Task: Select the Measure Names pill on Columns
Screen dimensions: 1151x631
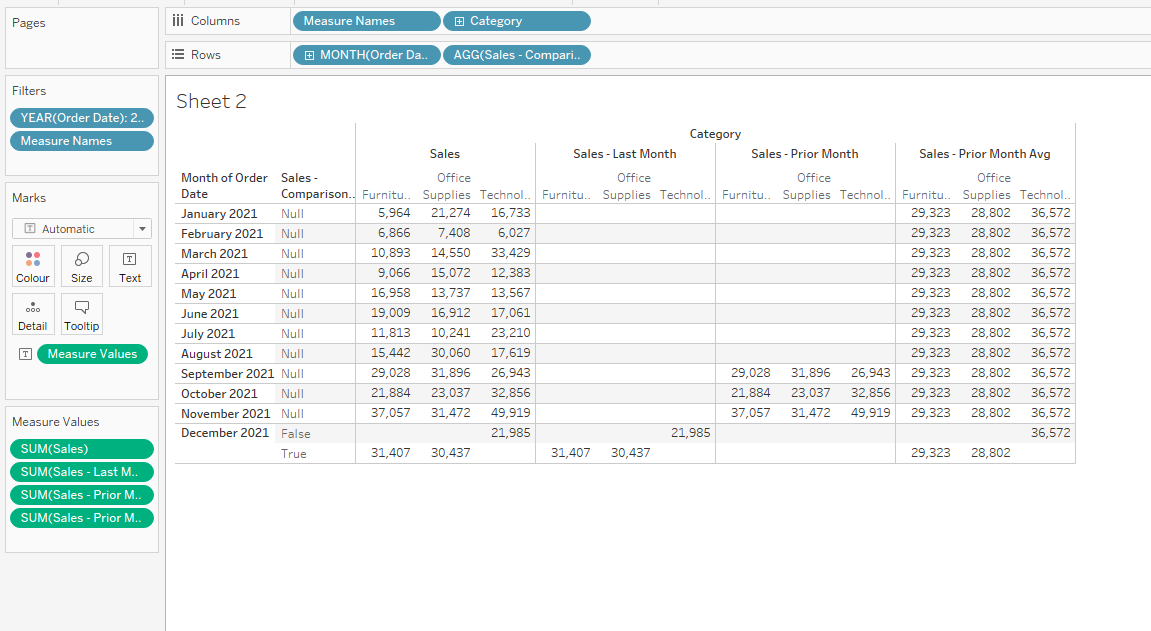Action: click(x=366, y=21)
